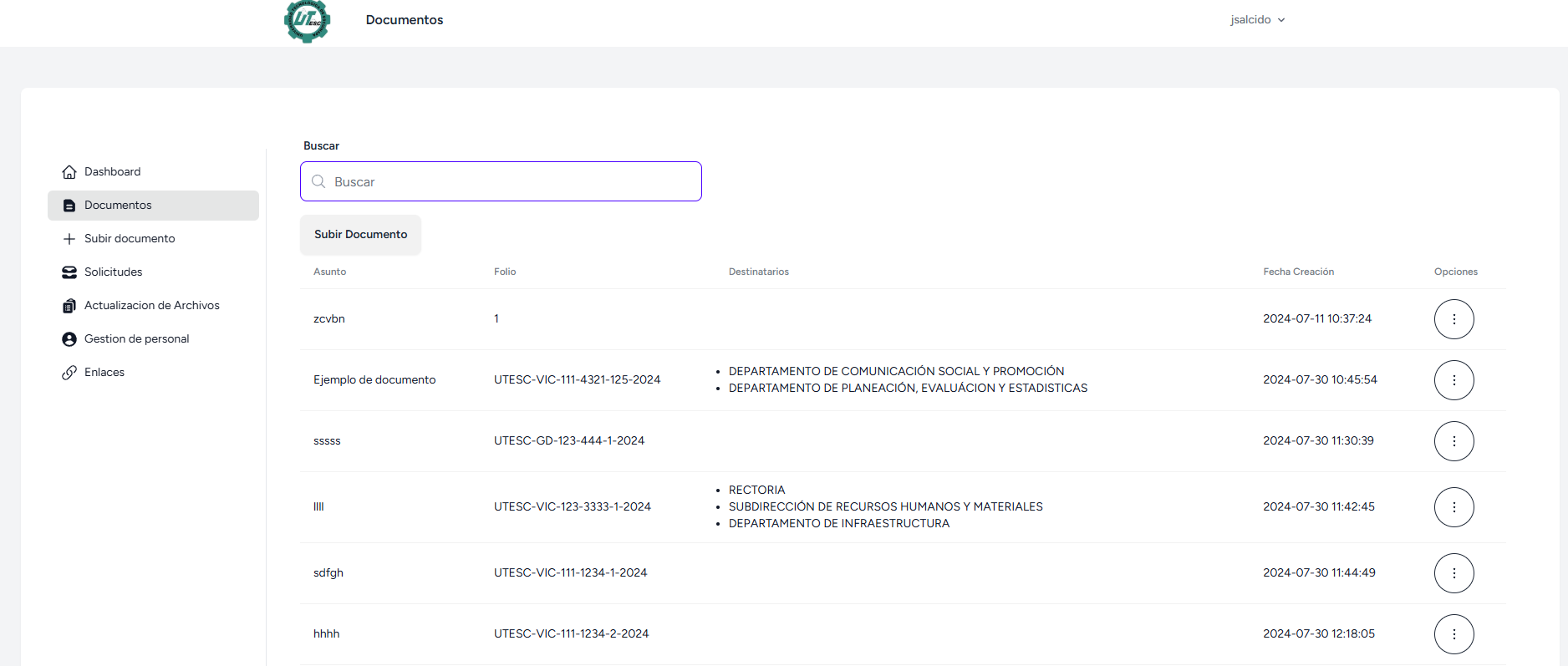Click folio UTESC-VIC-111-4321-125-2024

pos(577,380)
